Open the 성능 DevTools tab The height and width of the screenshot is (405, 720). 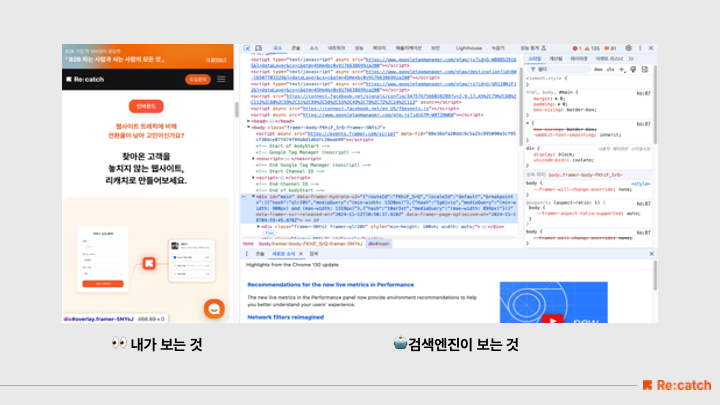359,48
